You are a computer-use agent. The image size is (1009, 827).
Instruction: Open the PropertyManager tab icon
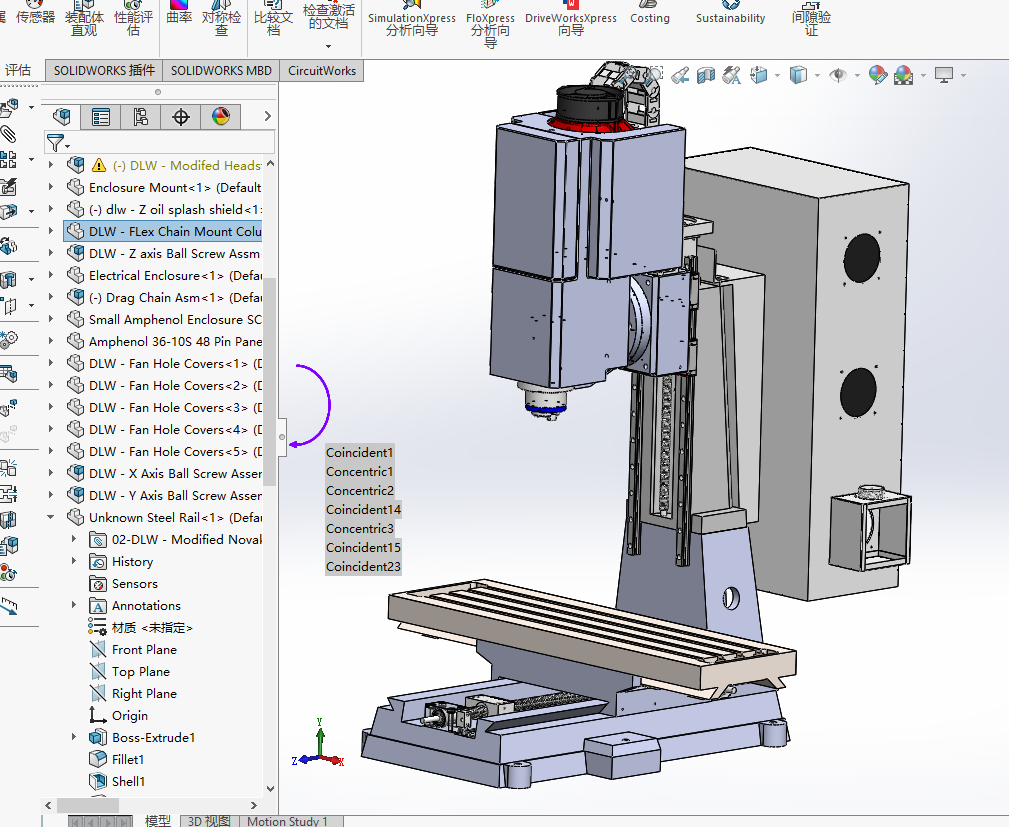(x=101, y=116)
